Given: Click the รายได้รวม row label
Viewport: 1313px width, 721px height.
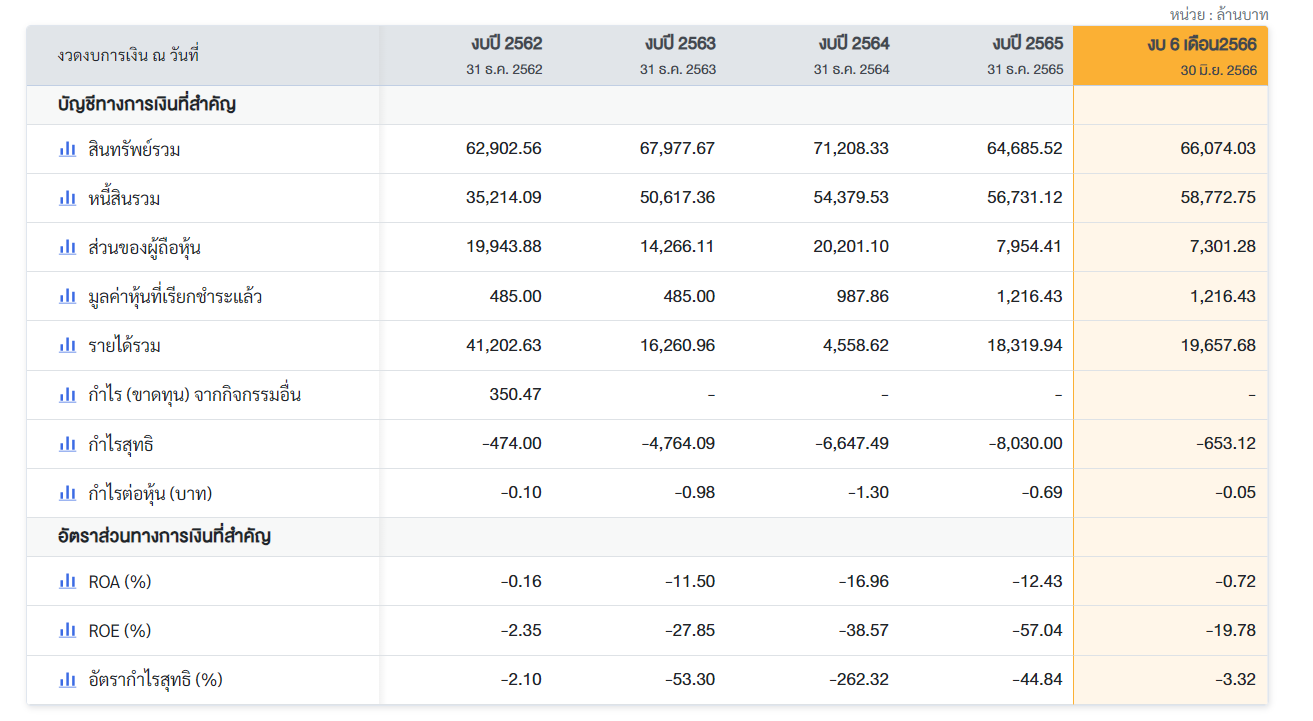Looking at the screenshot, I should point(124,346).
